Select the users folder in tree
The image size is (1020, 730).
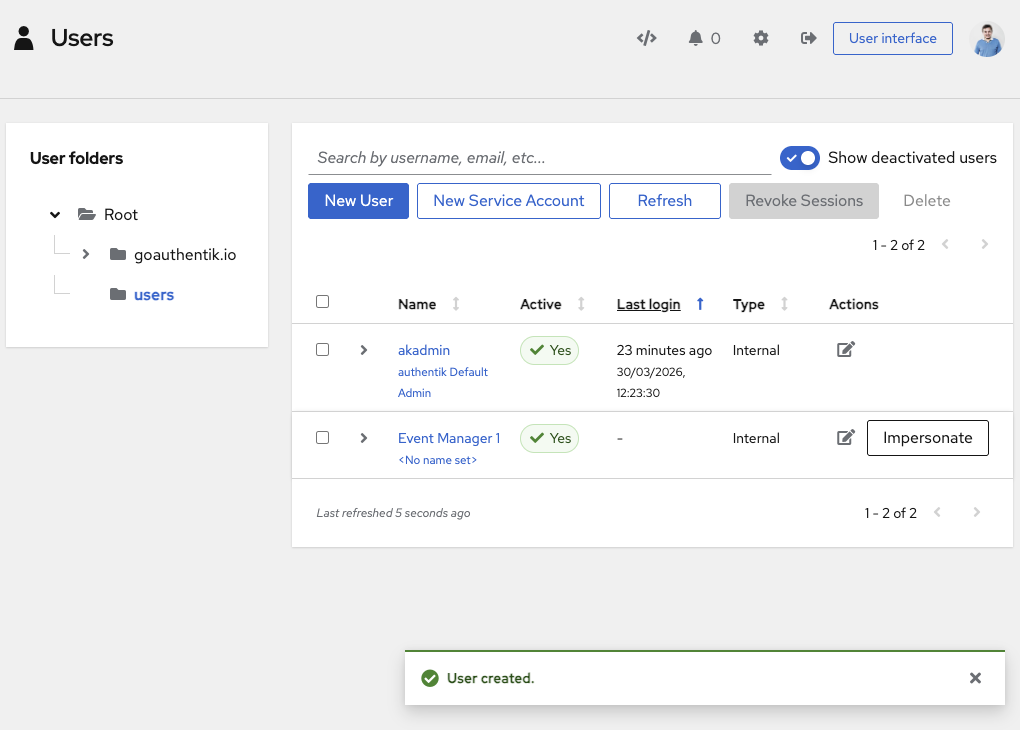(x=153, y=295)
